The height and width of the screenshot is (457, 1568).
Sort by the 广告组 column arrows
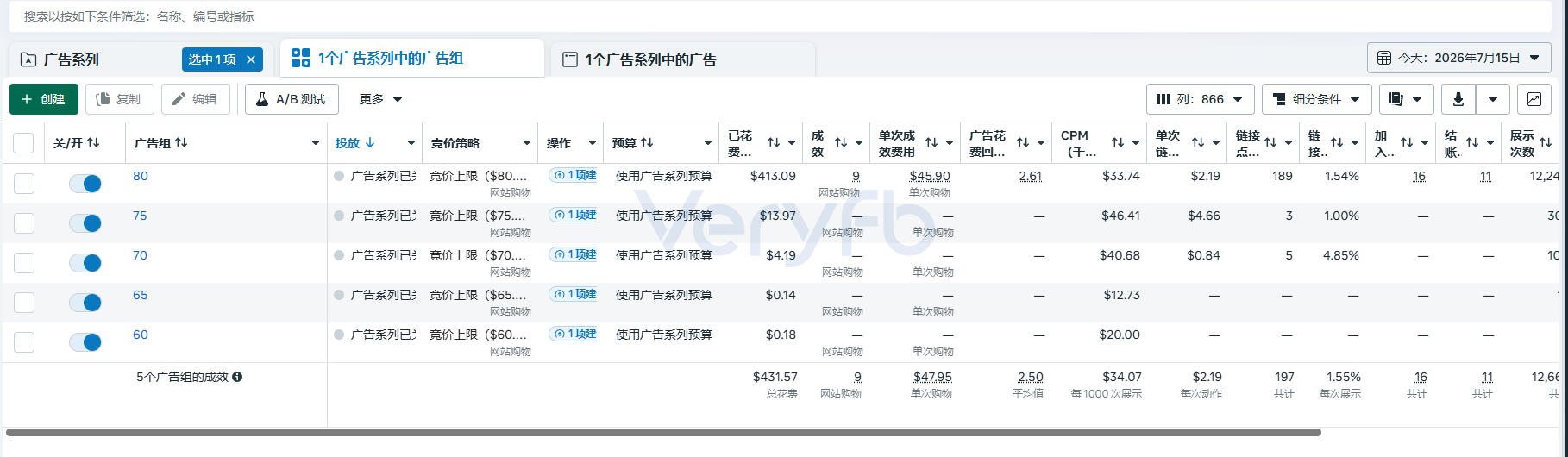tap(181, 143)
